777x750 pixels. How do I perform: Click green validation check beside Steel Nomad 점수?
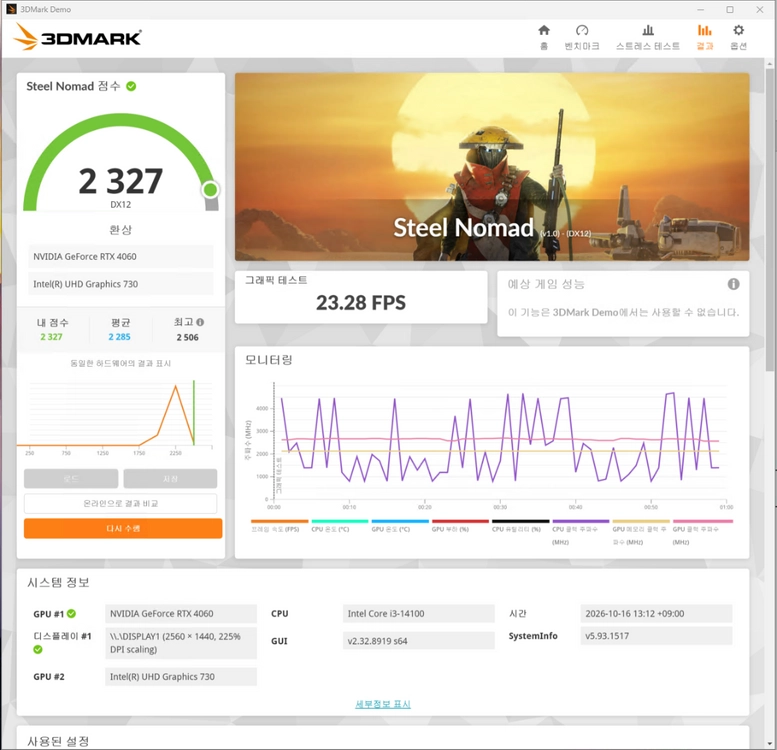coord(131,86)
